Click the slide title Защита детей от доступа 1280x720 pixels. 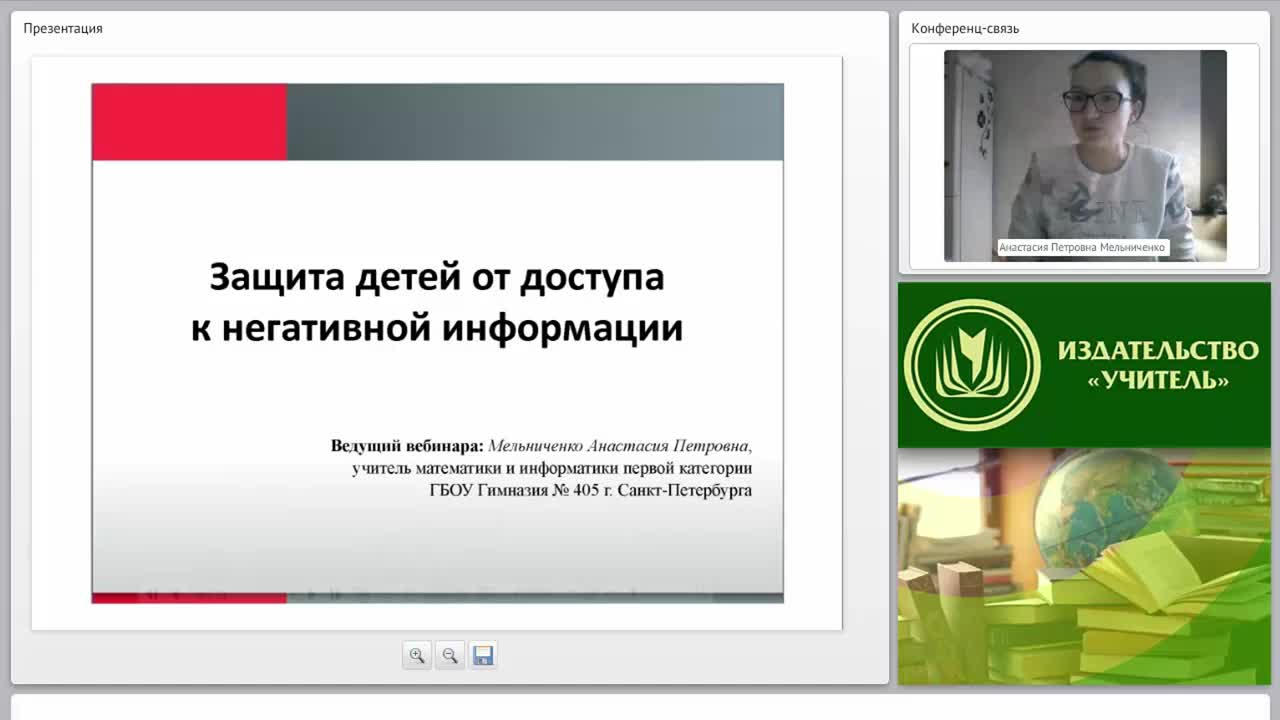[x=437, y=276]
